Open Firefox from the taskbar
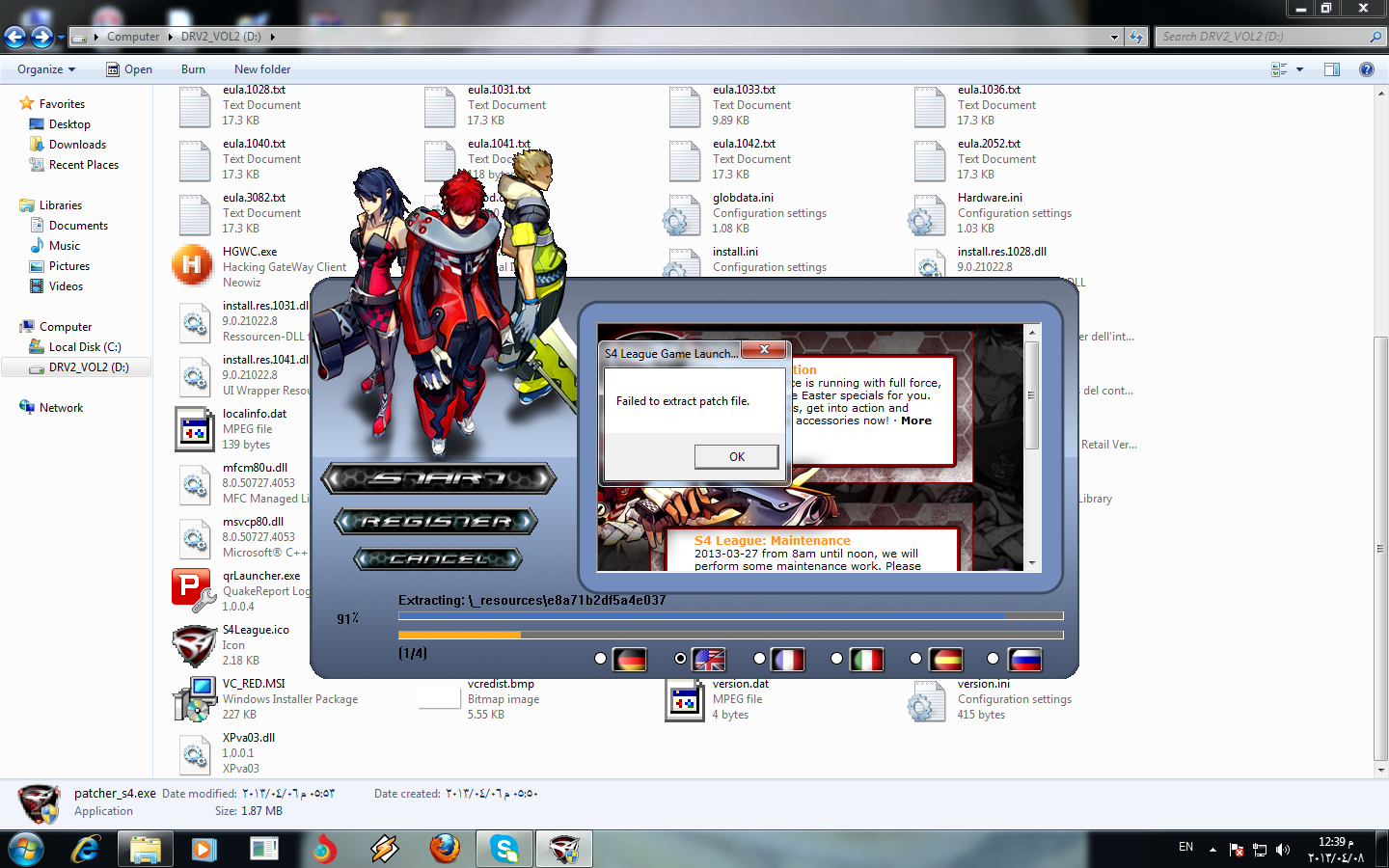The image size is (1389, 868). pos(445,849)
